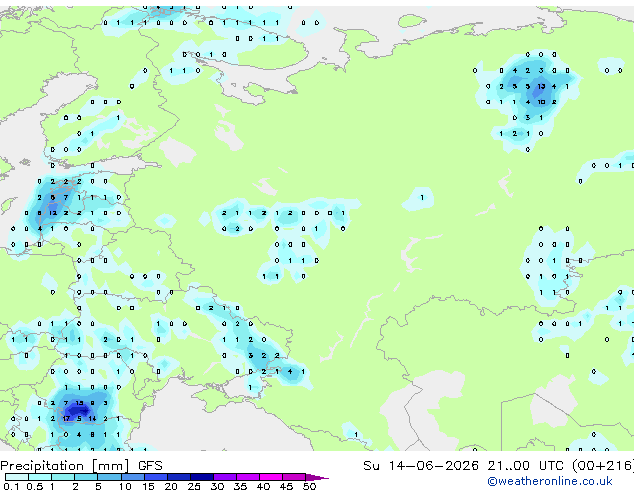Click the "Precipitation [mm]" title text
Screen dimensions: 634x490
point(65,466)
